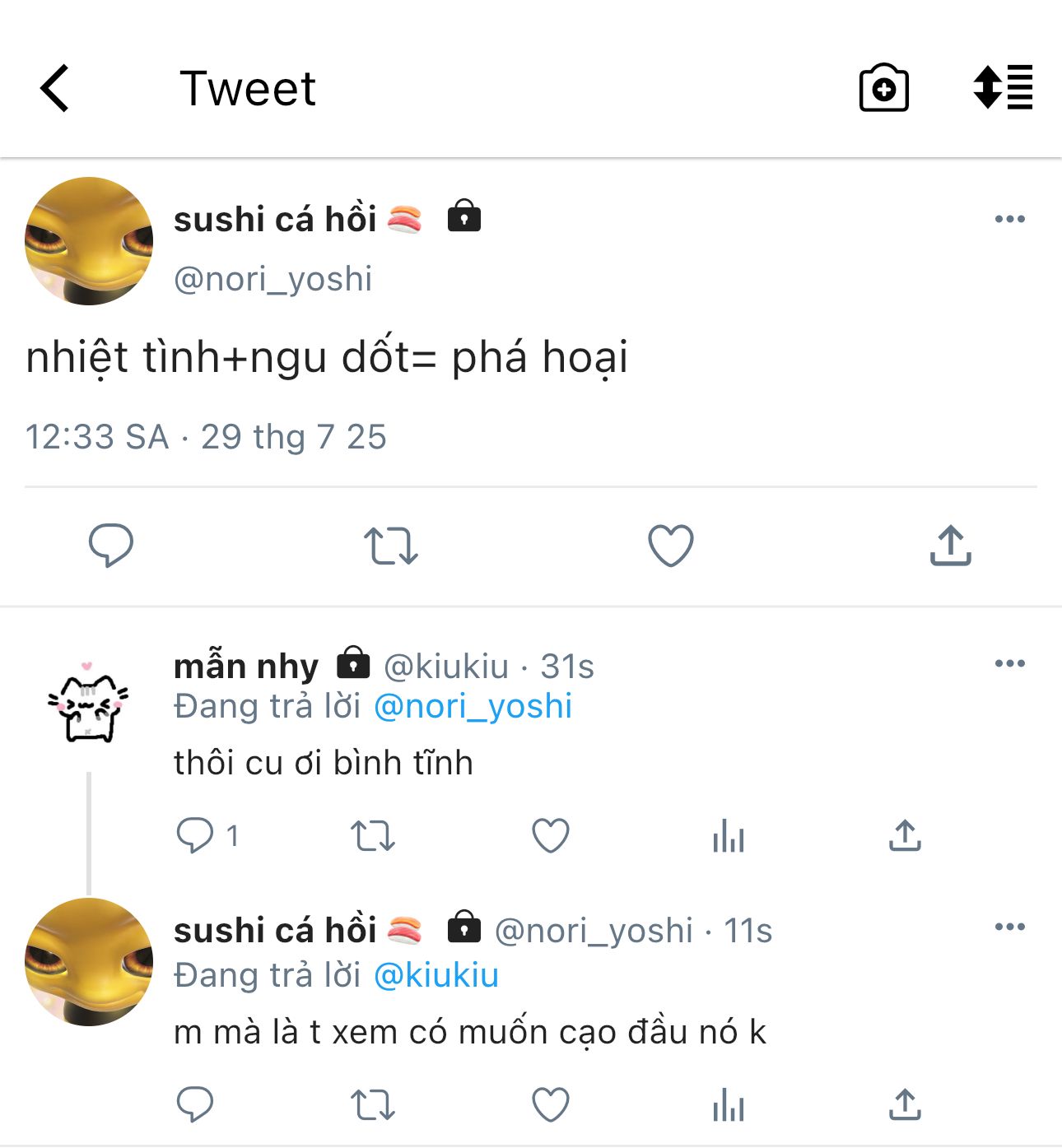Share the last reply by sushi cá hồi
Viewport: 1062px width, 1148px height.
tap(905, 1104)
